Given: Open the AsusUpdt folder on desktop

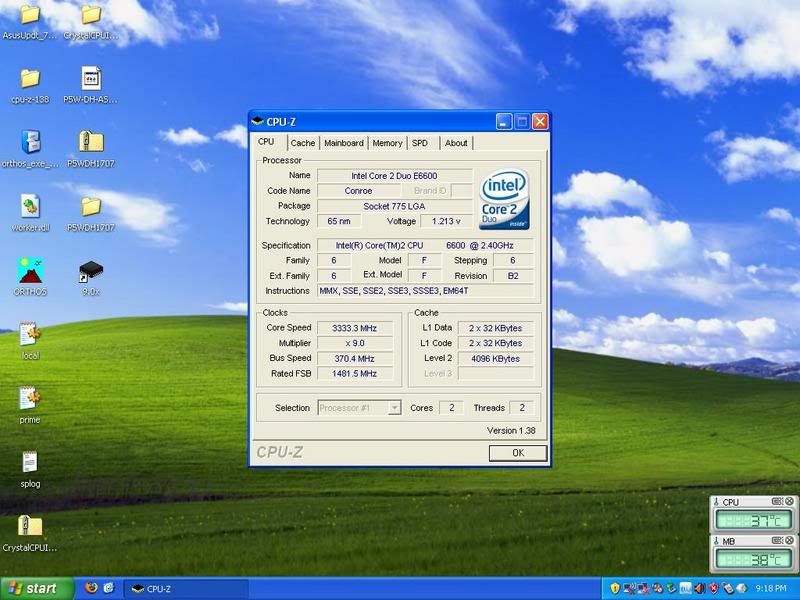Looking at the screenshot, I should (x=30, y=15).
